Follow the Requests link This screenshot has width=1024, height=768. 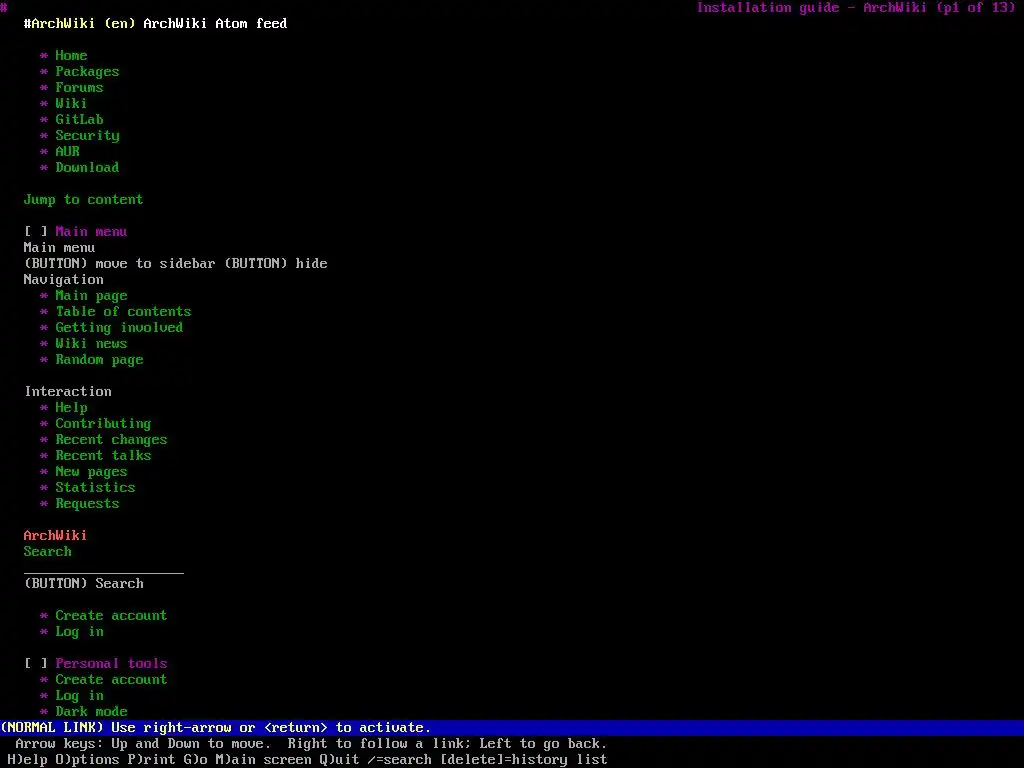(x=88, y=504)
